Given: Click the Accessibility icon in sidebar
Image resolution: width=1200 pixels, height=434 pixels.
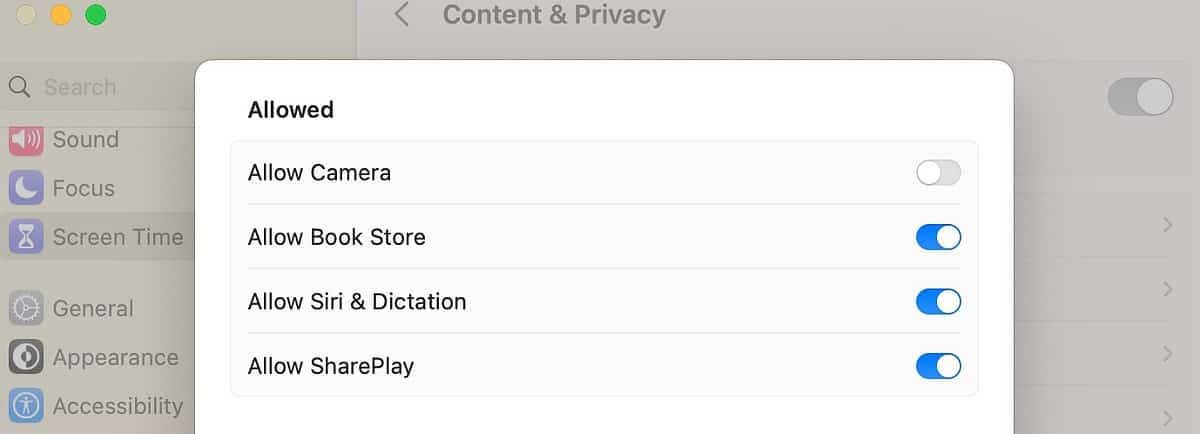Looking at the screenshot, I should (x=26, y=406).
